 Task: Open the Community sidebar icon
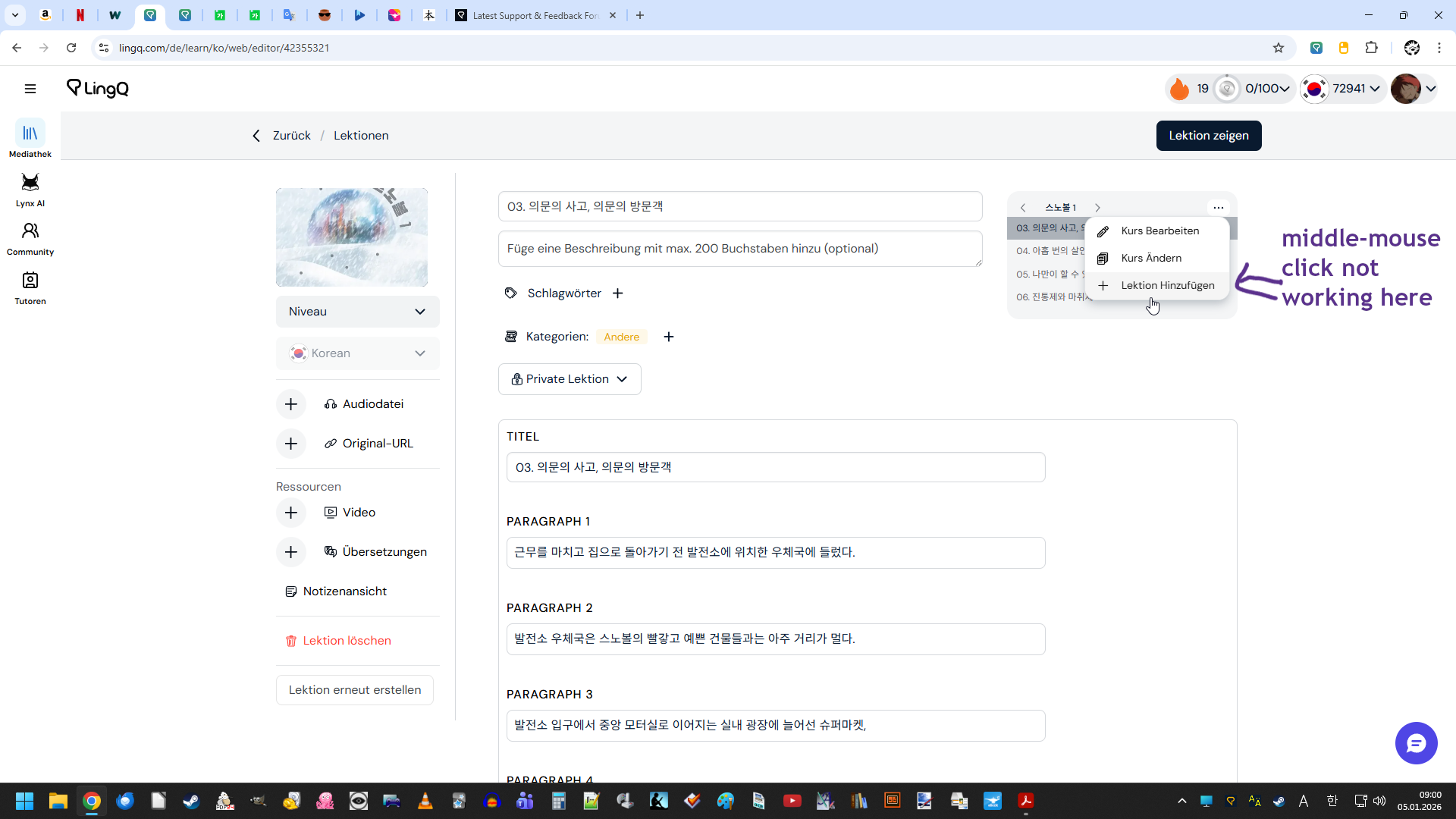(30, 232)
